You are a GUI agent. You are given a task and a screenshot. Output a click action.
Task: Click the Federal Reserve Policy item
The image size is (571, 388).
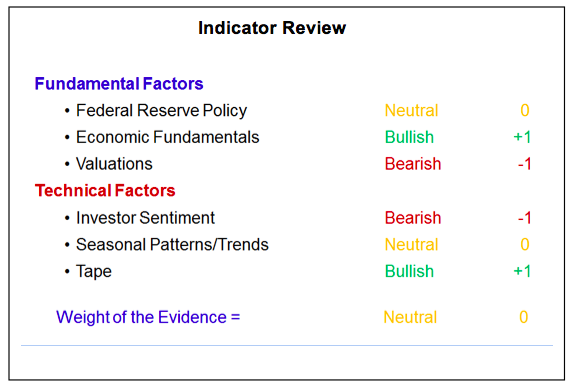coord(161,110)
